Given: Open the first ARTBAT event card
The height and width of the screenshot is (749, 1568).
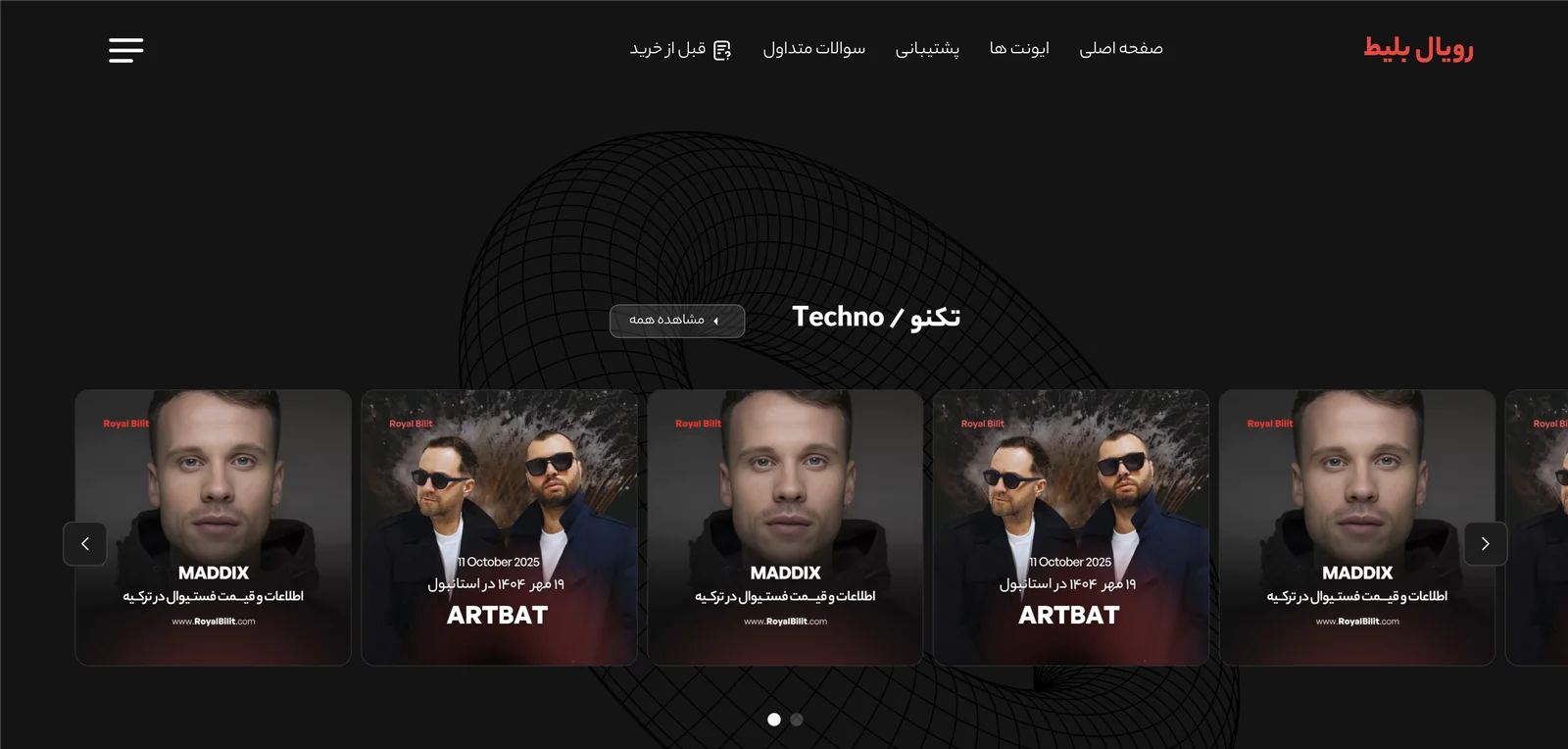Looking at the screenshot, I should click(x=499, y=527).
